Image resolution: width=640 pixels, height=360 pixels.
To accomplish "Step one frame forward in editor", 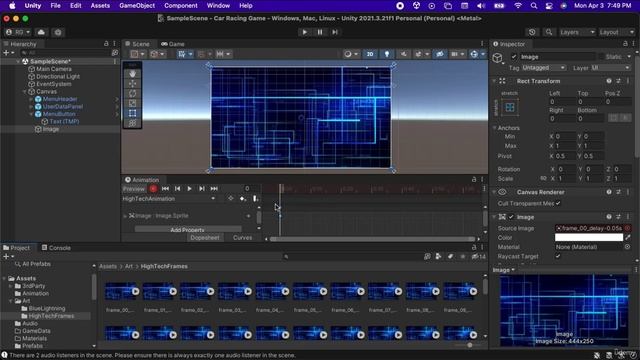I will point(335,32).
